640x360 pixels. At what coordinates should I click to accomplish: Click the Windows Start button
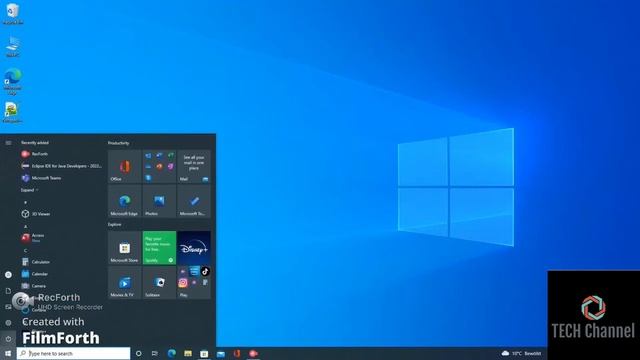coord(8,353)
